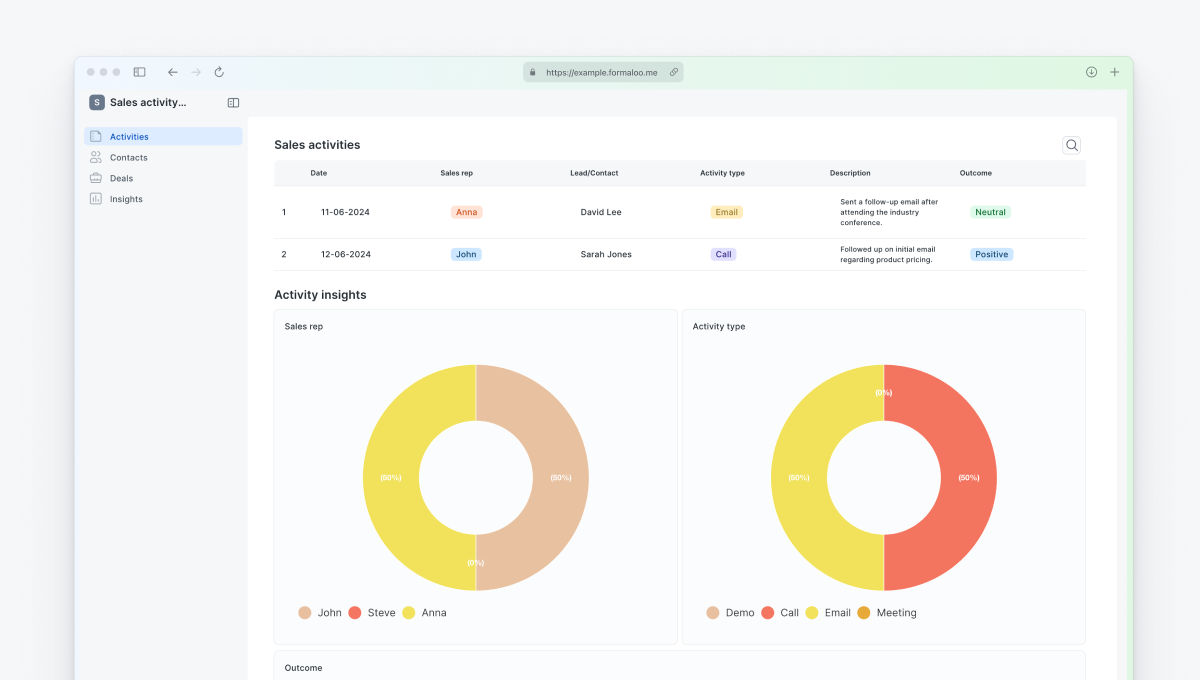Click the Lead/Contact column header
1200x680 pixels.
594,173
